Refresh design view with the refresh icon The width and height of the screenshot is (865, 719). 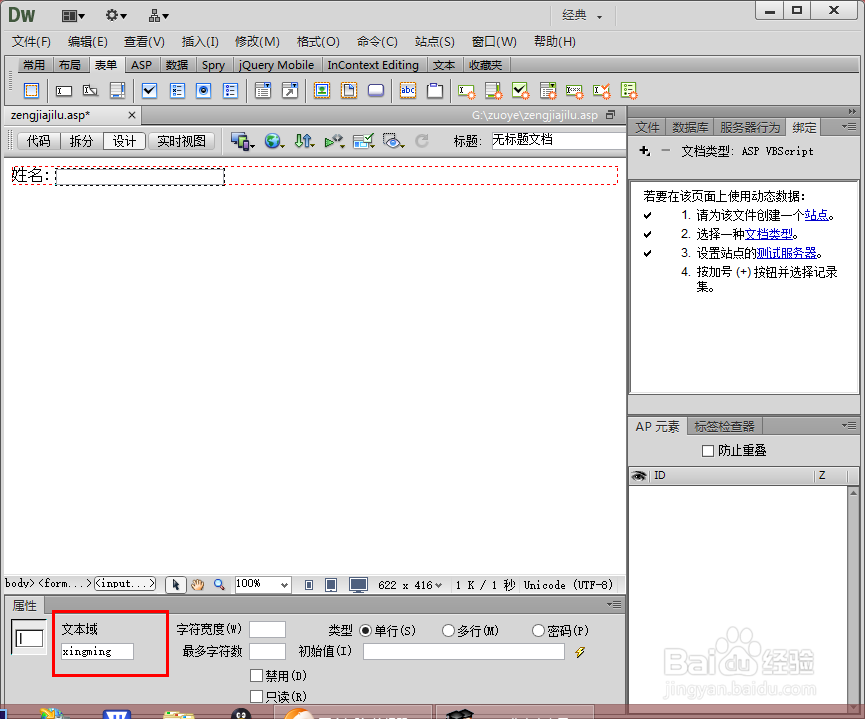[x=422, y=141]
